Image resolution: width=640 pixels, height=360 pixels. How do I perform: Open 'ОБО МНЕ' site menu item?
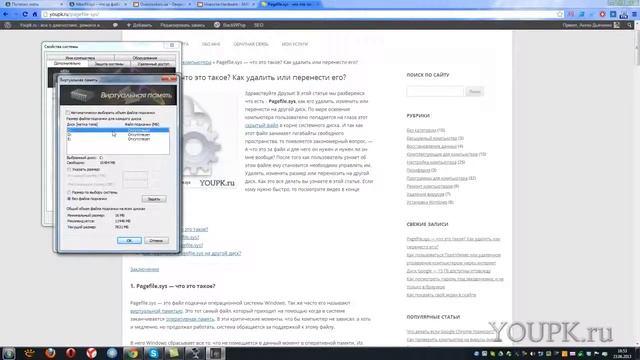click(x=211, y=44)
